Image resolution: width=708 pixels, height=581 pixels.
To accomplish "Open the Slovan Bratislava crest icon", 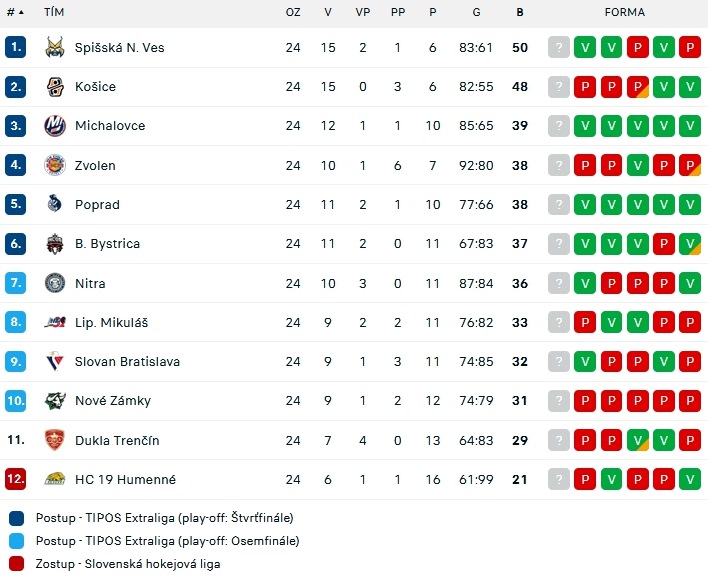I will pyautogui.click(x=55, y=362).
